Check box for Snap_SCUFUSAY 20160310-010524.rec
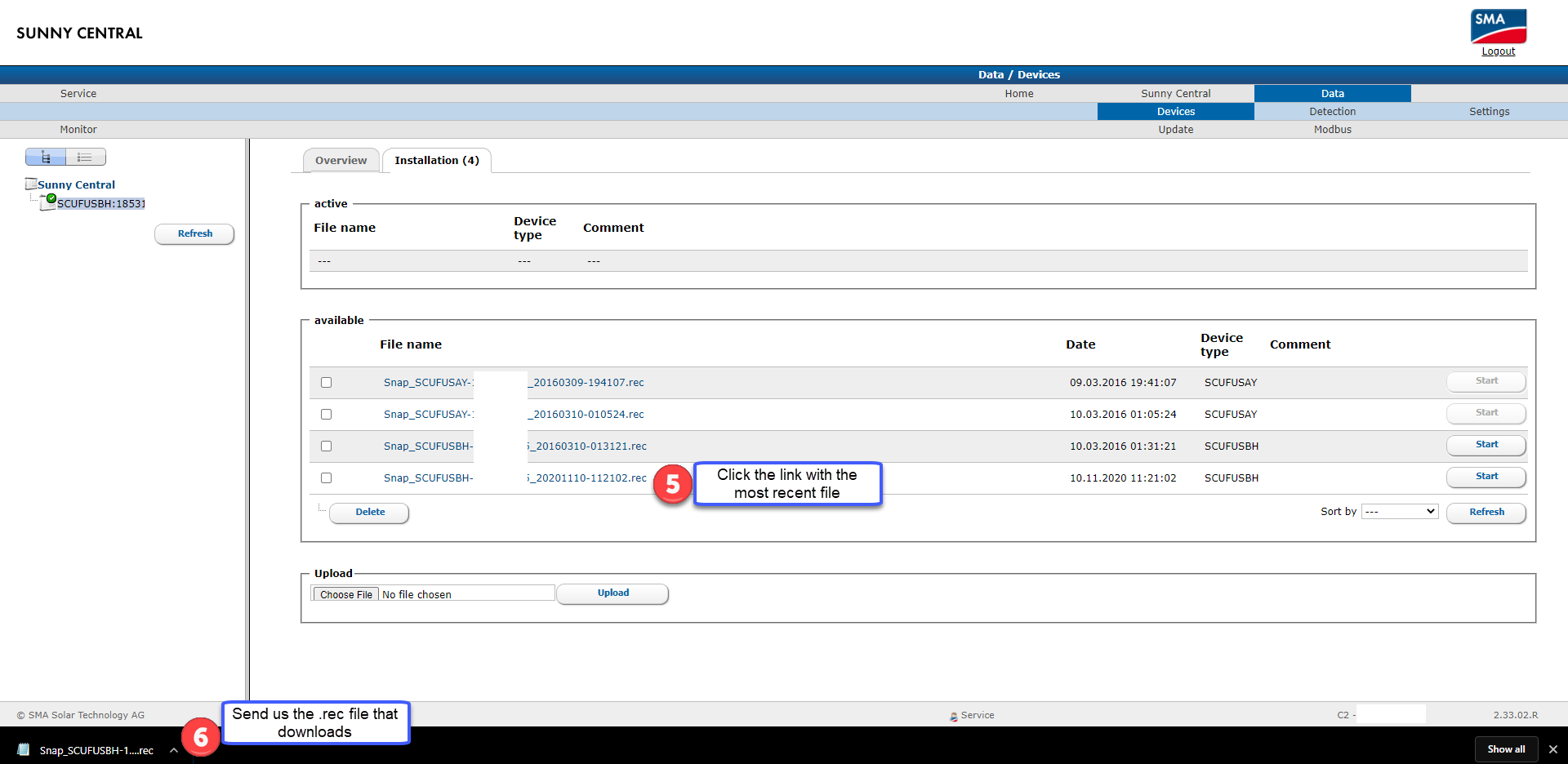 [x=327, y=414]
